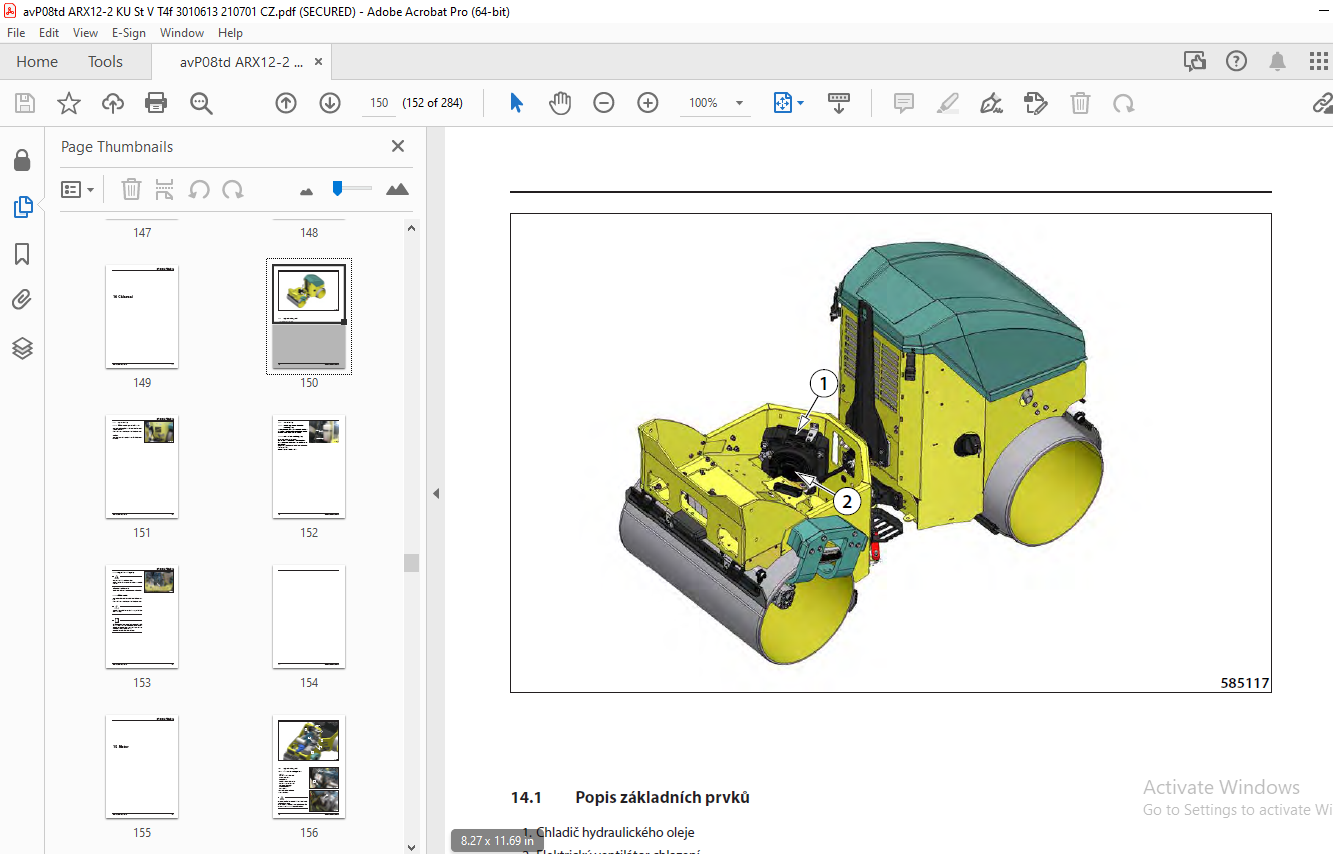Select page 151 thumbnail

(142, 467)
